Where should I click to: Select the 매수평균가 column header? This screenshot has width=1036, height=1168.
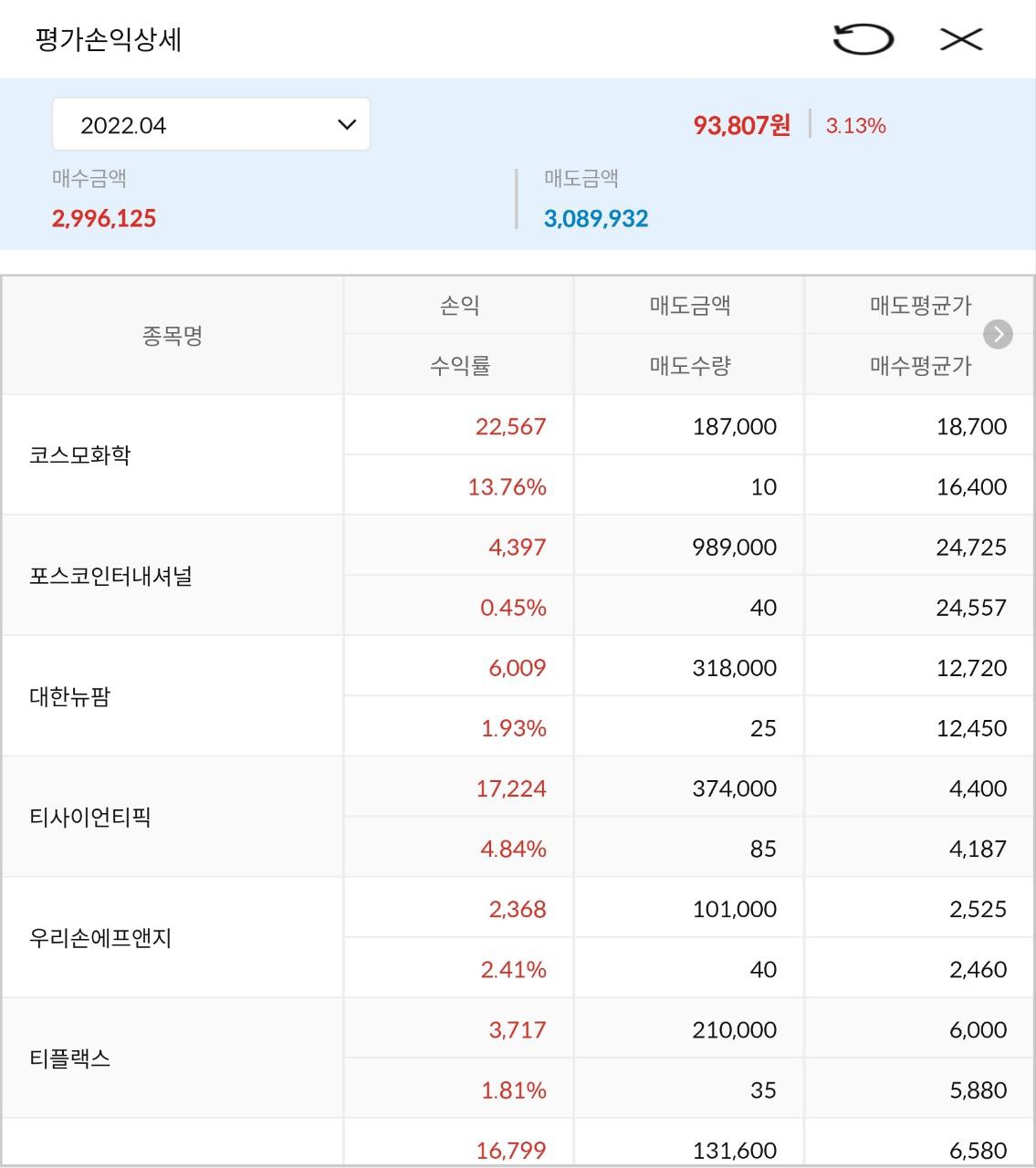[x=919, y=366]
